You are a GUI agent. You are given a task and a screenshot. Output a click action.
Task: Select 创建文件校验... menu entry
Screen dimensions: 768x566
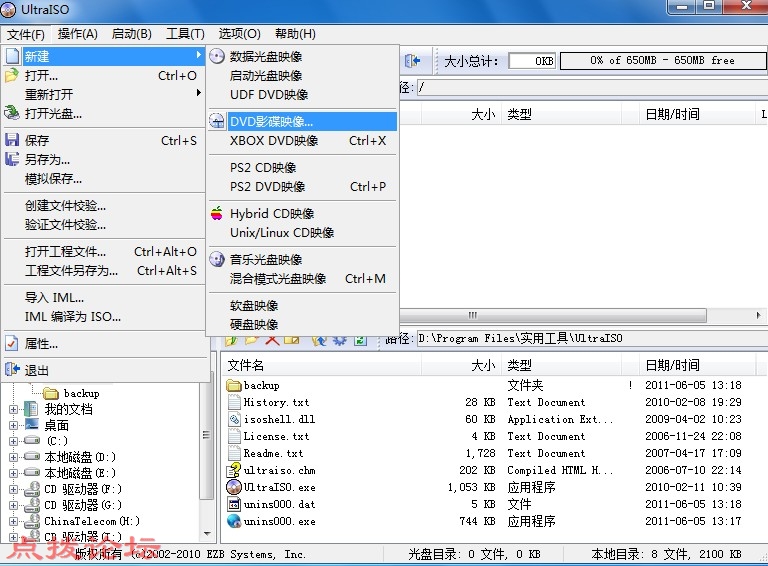[x=104, y=206]
